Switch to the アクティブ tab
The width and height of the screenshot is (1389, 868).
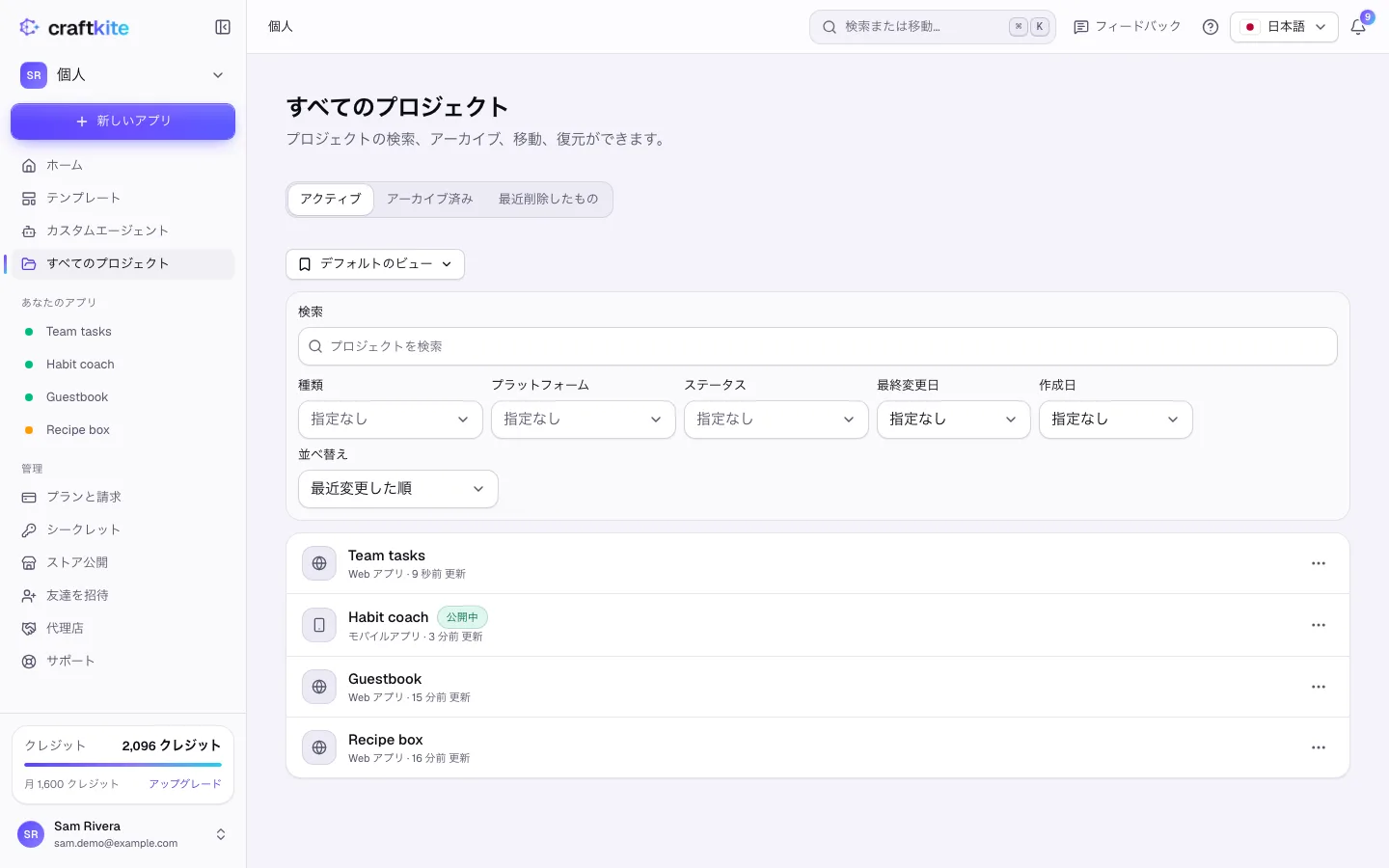(331, 200)
